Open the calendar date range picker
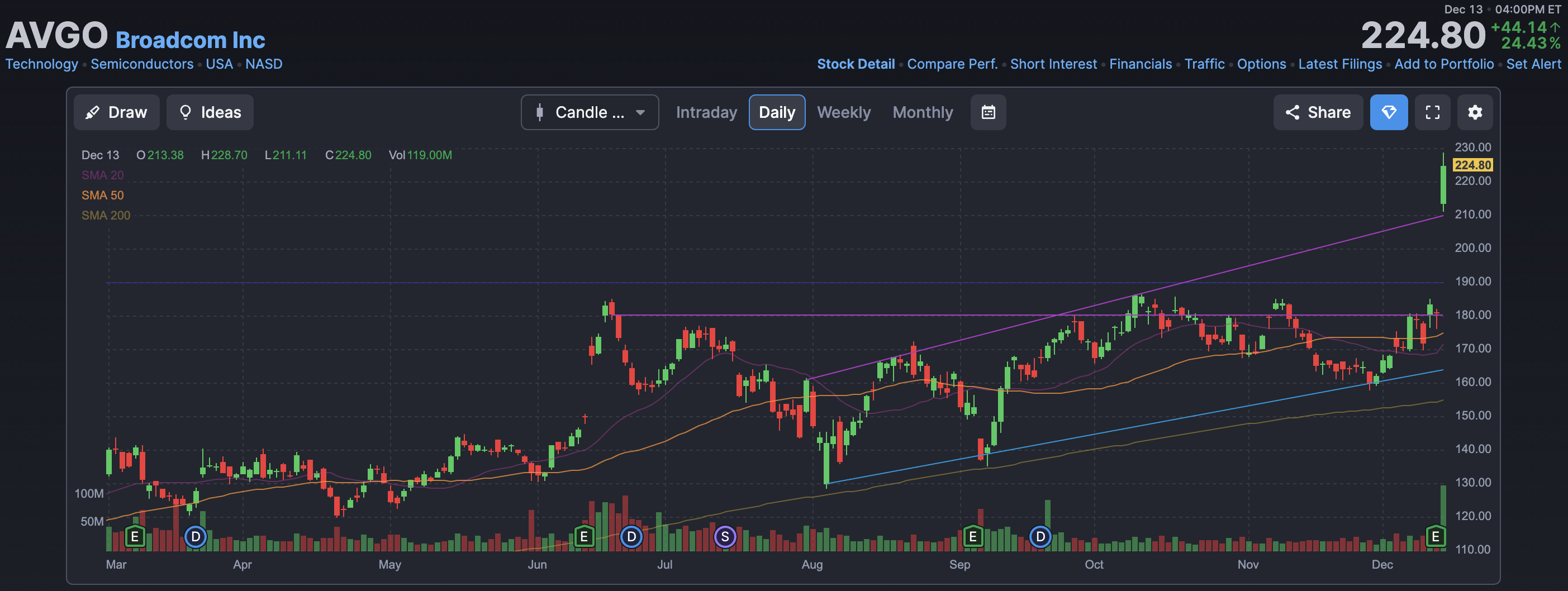The image size is (1568, 591). point(988,112)
